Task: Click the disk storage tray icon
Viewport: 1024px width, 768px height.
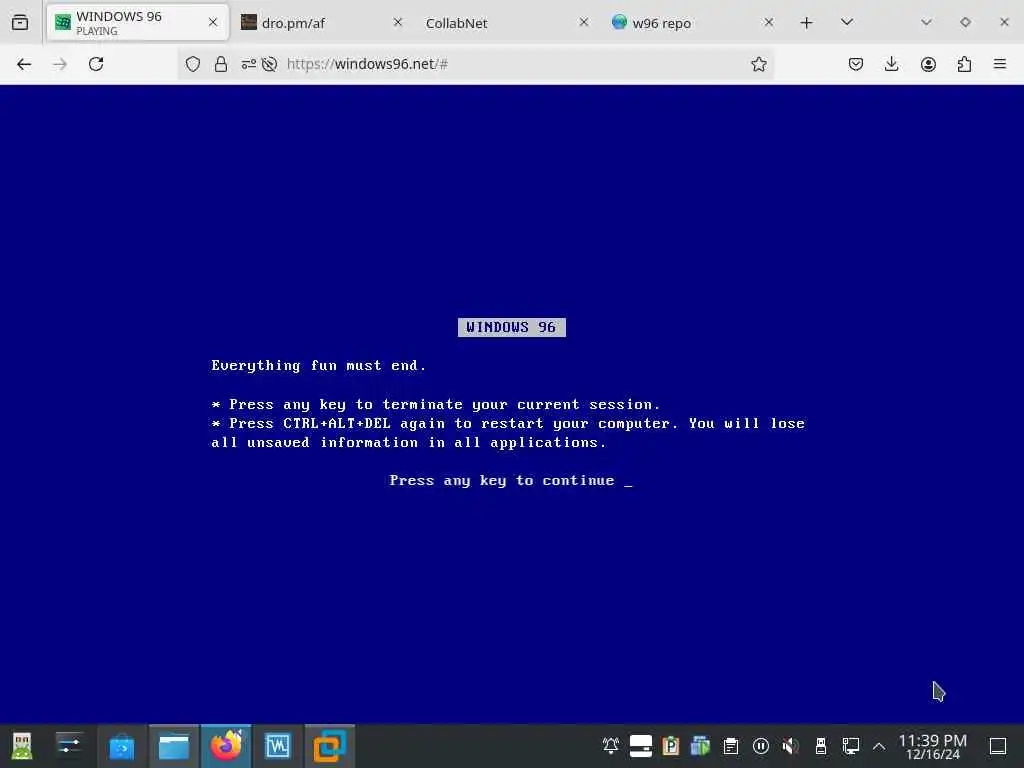Action: [641, 745]
